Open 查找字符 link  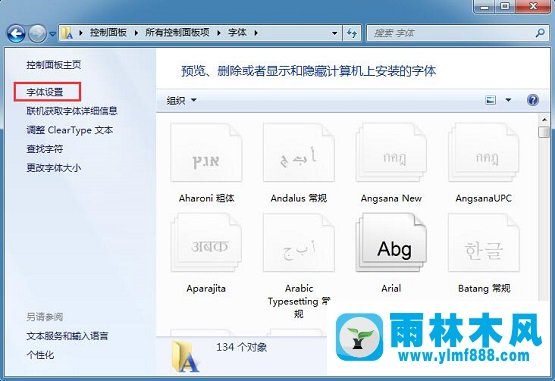point(45,149)
